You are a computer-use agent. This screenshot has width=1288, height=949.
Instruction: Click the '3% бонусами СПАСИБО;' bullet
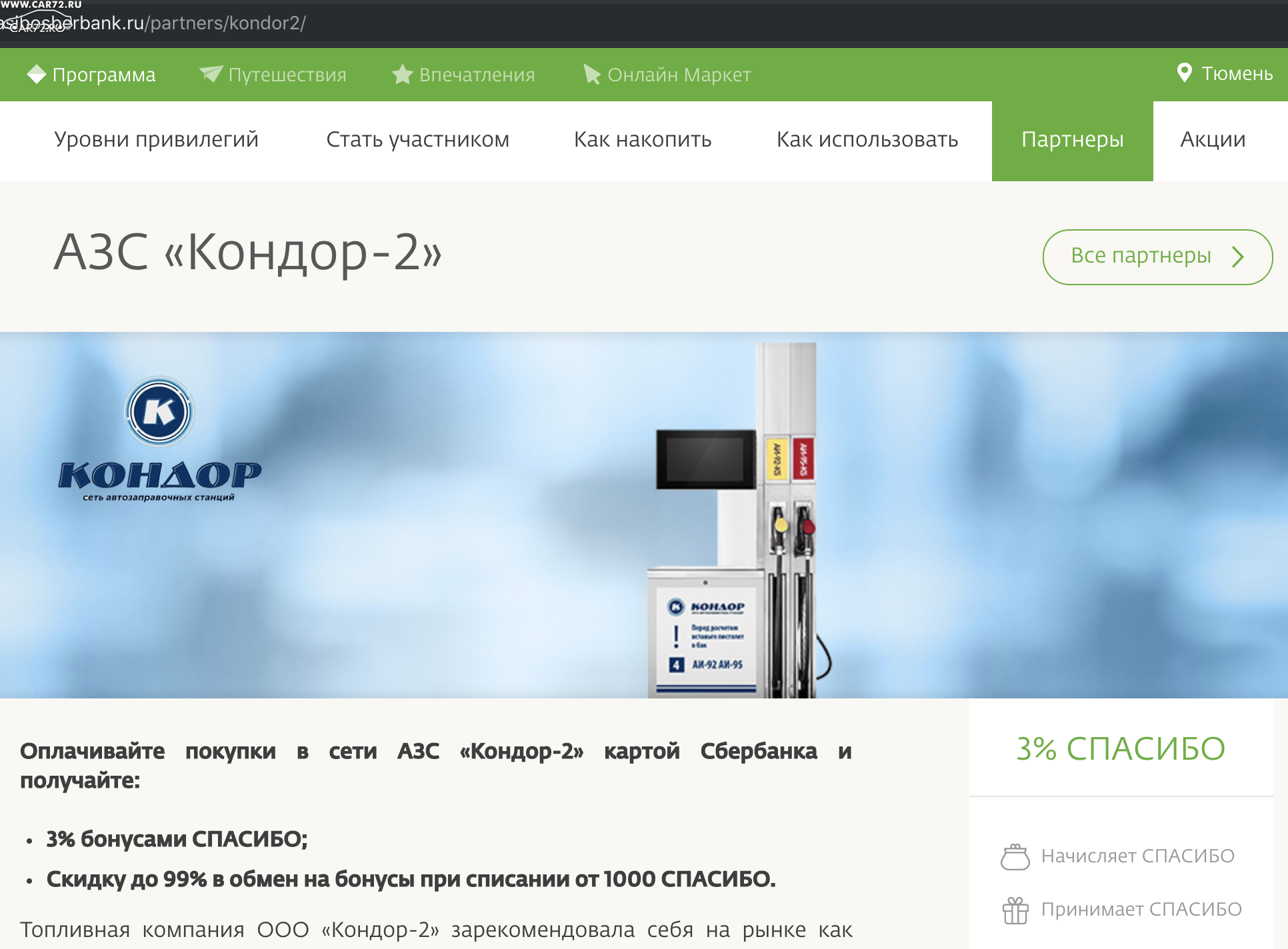tap(177, 839)
